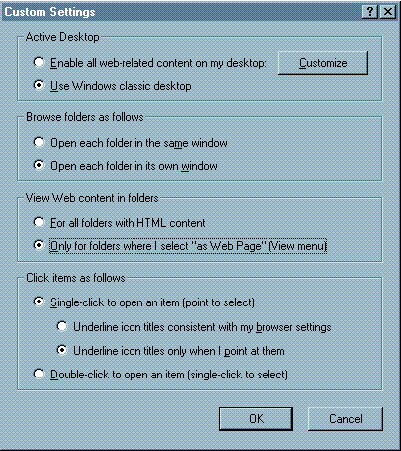The height and width of the screenshot is (451, 401).
Task: Click the View Web content in folders label
Action: click(x=92, y=198)
